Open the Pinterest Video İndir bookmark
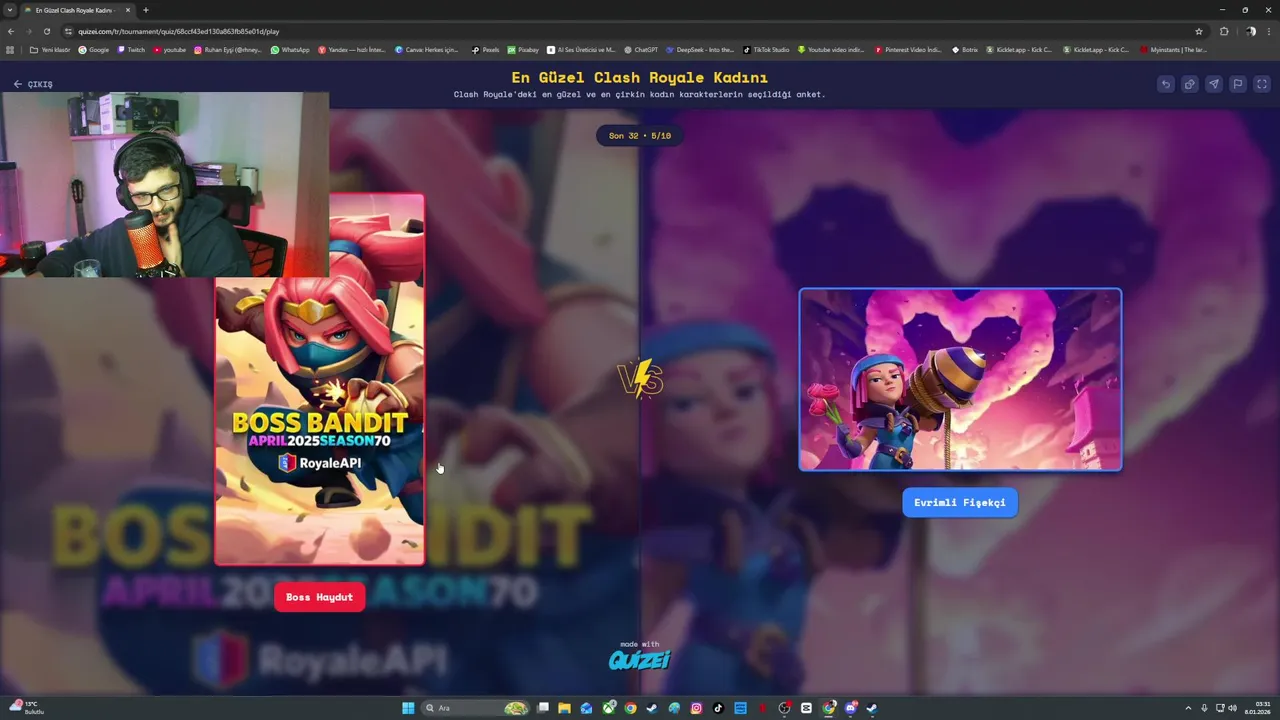 coord(908,49)
